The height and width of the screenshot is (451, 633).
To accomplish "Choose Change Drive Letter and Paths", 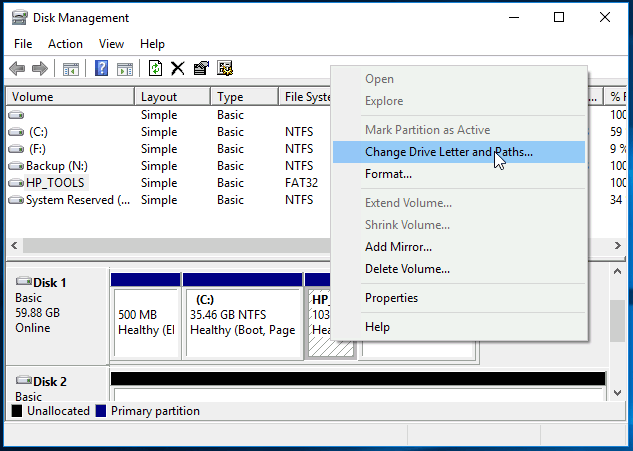I will (x=459, y=152).
